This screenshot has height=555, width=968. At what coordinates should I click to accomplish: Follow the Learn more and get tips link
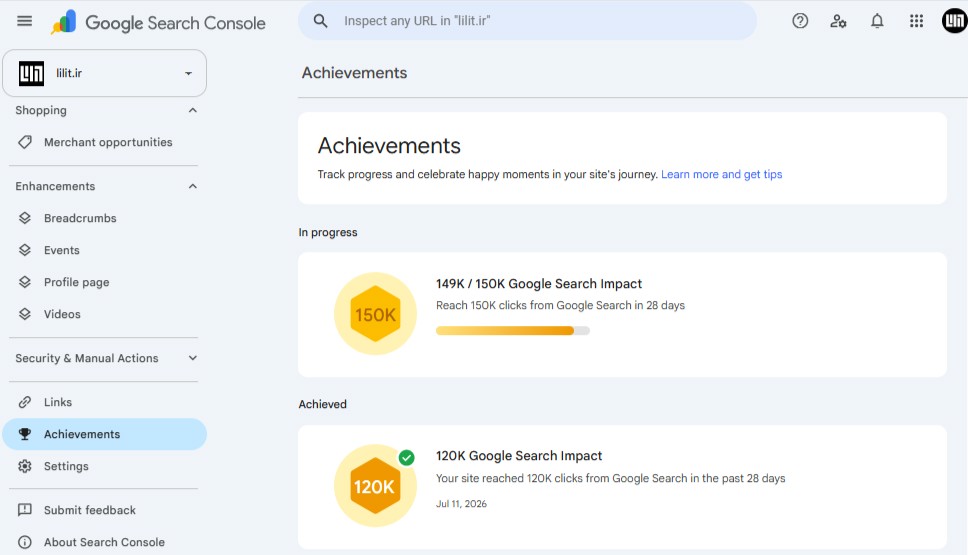[721, 175]
